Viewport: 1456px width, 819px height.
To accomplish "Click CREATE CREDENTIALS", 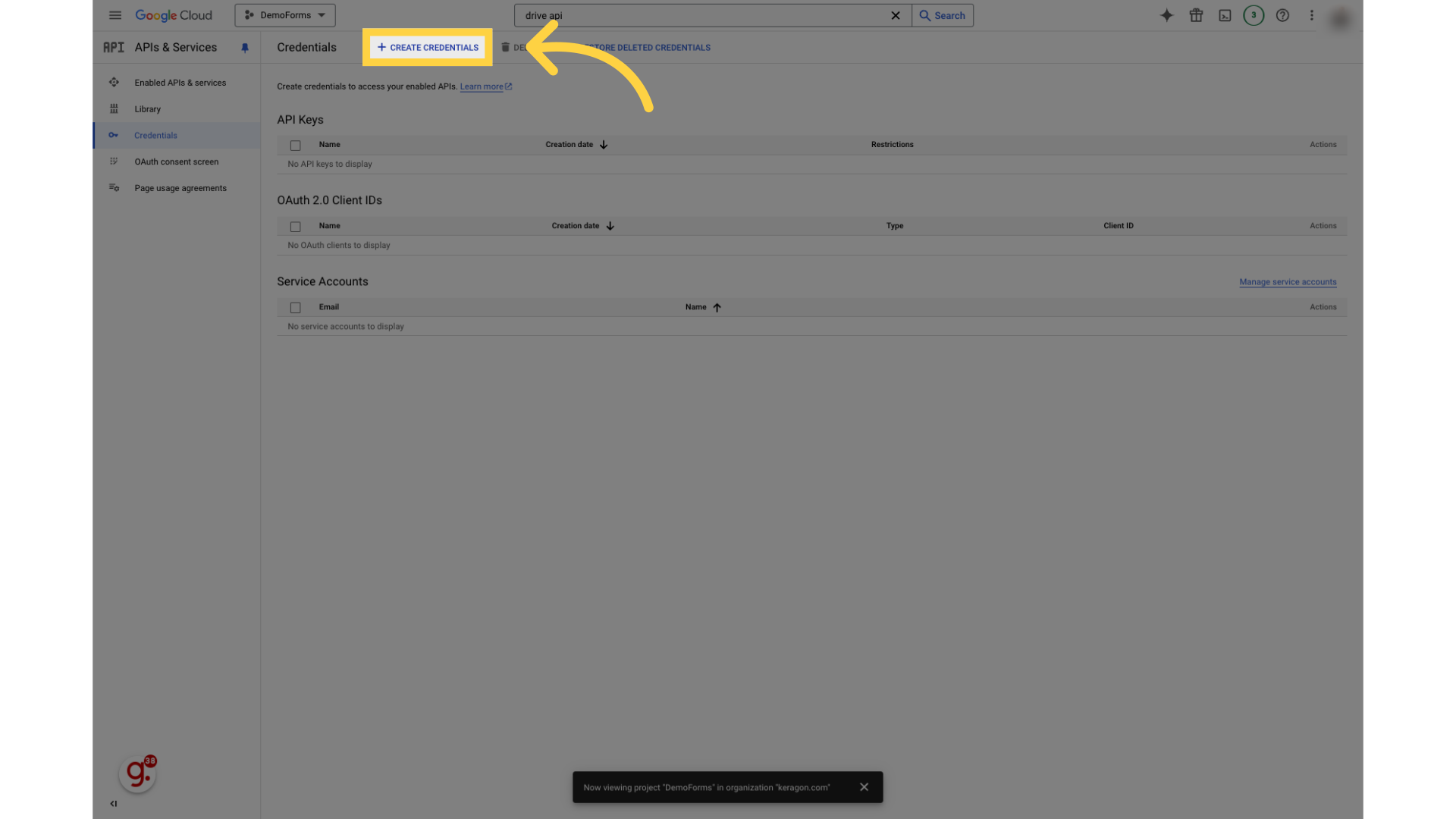I will point(427,47).
